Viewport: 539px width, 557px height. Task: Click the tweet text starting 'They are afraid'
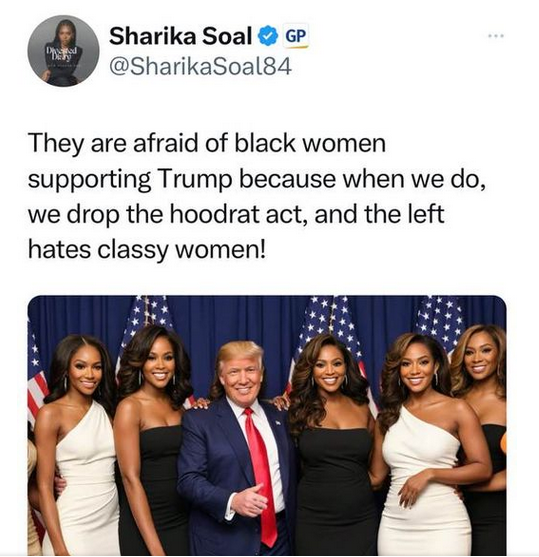point(257,196)
